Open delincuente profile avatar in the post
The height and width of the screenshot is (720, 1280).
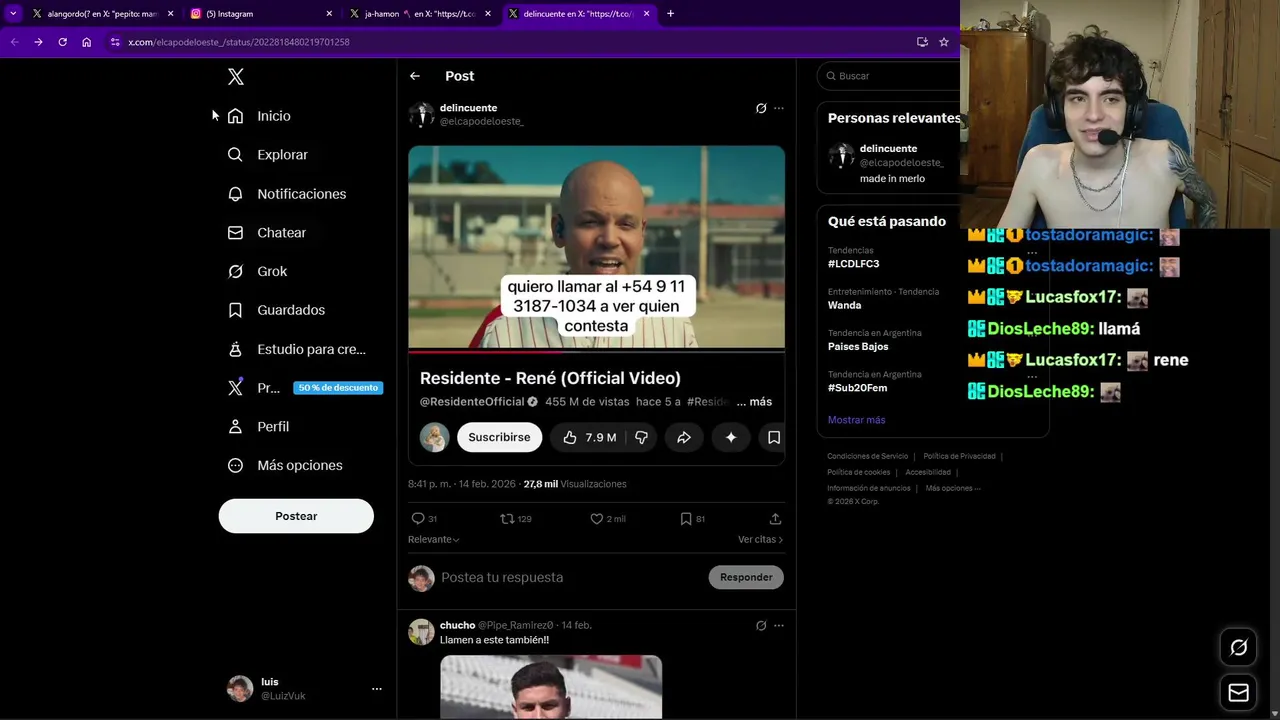pyautogui.click(x=421, y=115)
